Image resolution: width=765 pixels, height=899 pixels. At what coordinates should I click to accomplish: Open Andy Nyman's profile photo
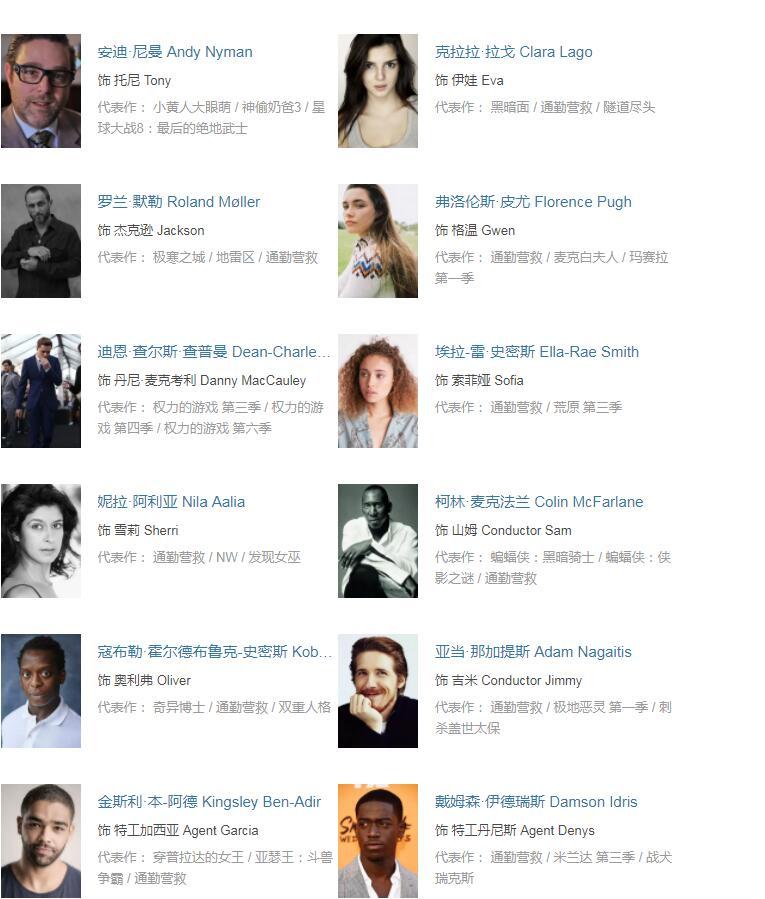click(41, 91)
